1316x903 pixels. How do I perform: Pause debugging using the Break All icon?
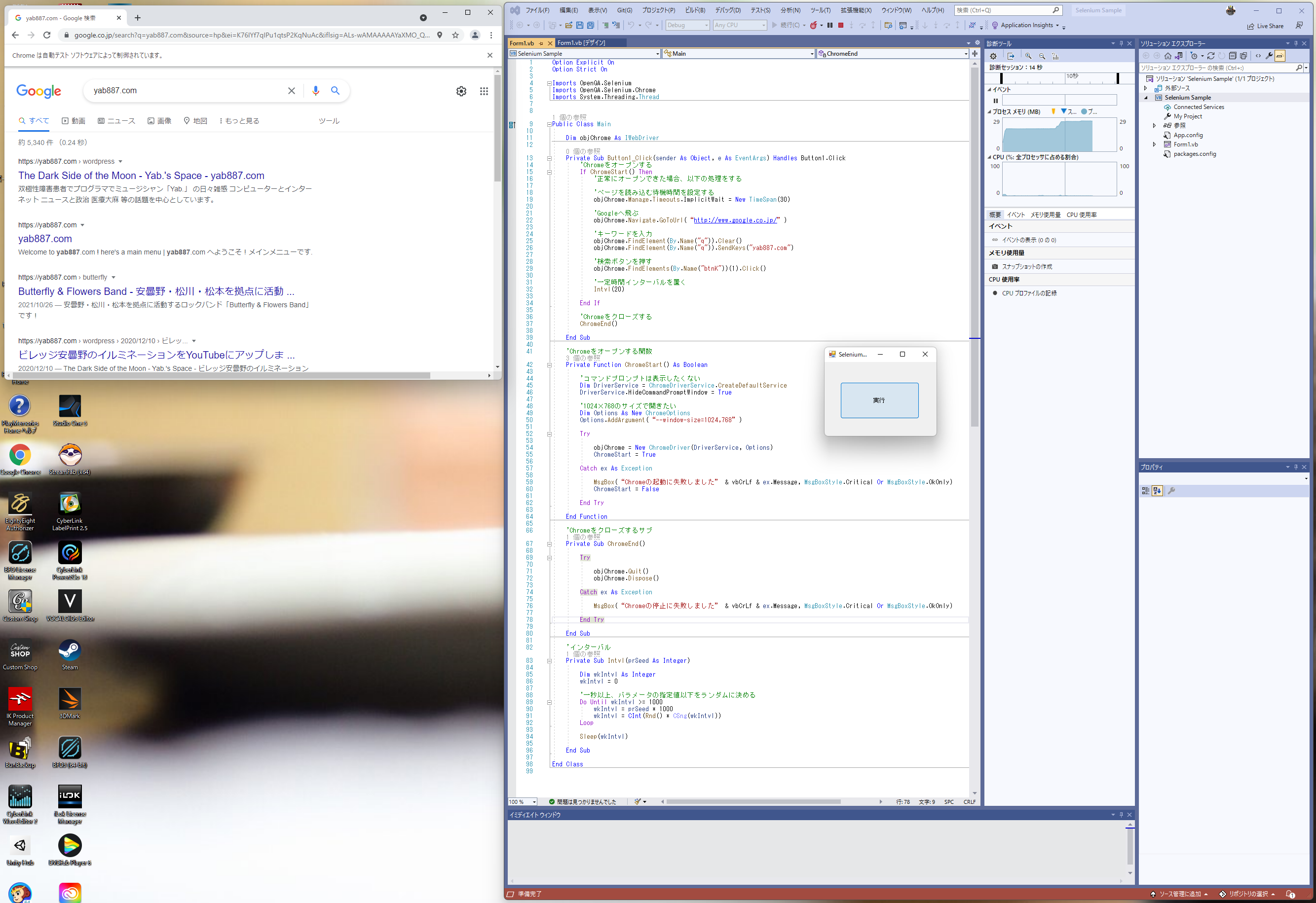(830, 26)
